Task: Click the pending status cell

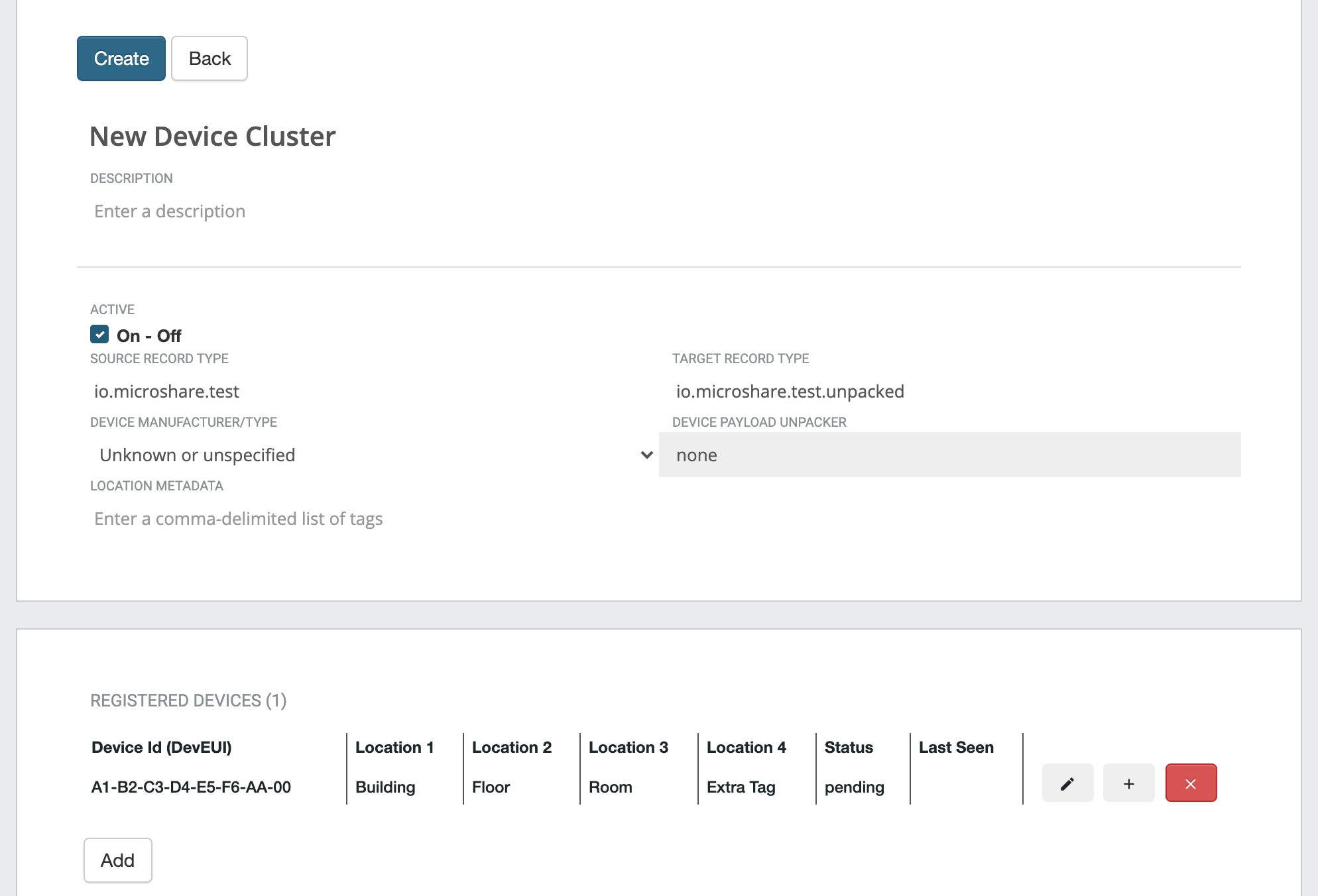Action: (854, 787)
